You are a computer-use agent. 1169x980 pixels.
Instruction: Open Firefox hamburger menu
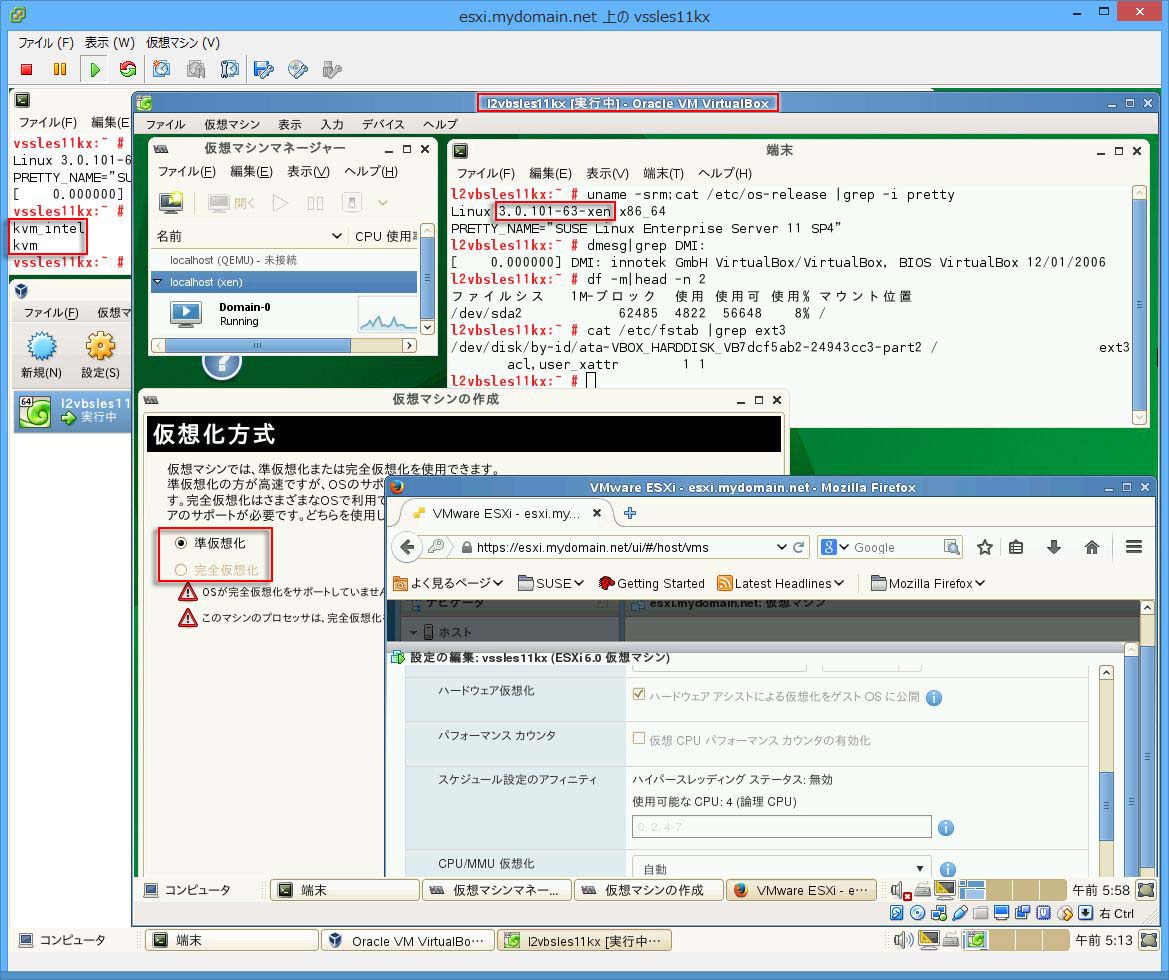(x=1134, y=547)
